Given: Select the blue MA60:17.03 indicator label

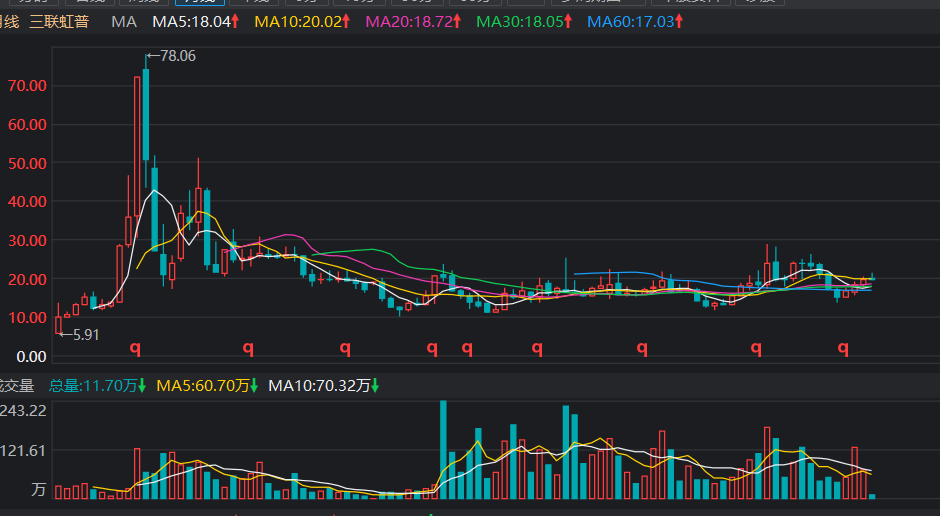Looking at the screenshot, I should coord(634,21).
